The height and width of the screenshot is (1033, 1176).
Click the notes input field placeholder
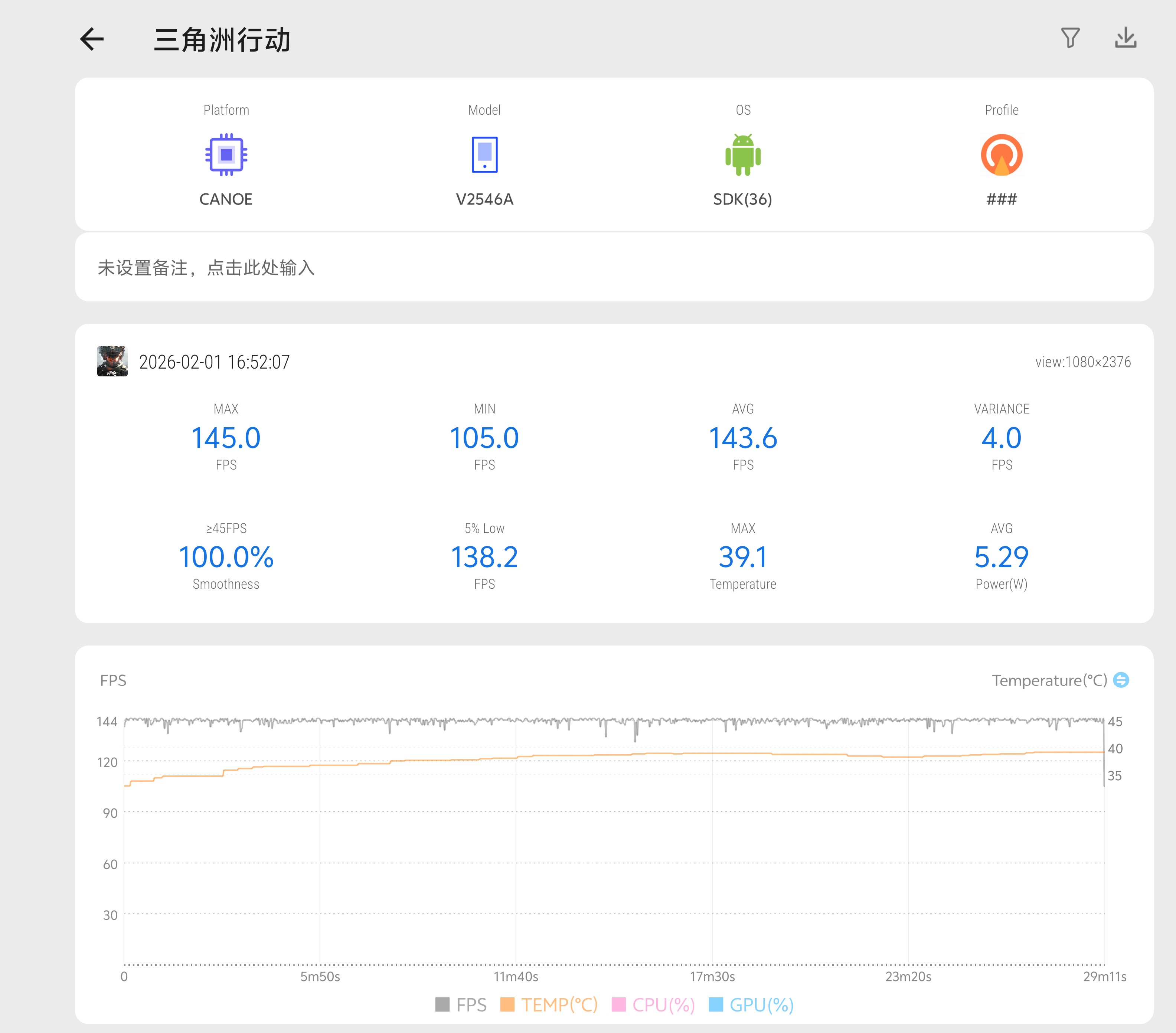tap(206, 268)
